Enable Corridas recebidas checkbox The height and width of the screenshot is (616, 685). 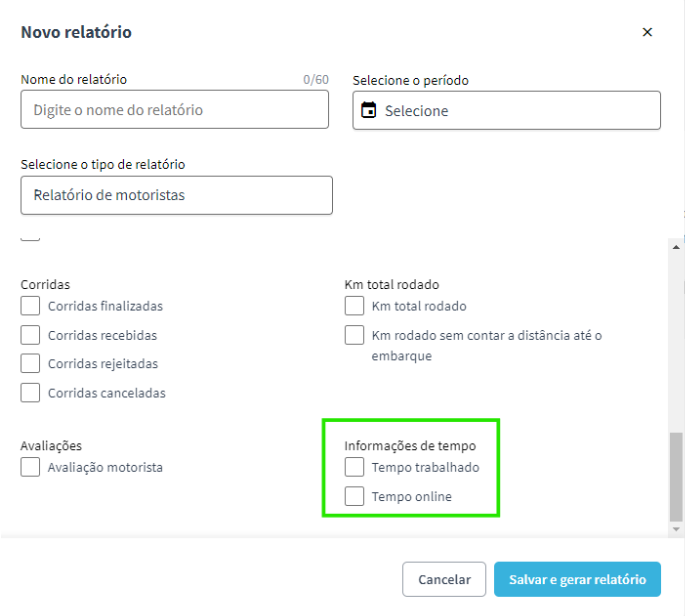click(30, 335)
